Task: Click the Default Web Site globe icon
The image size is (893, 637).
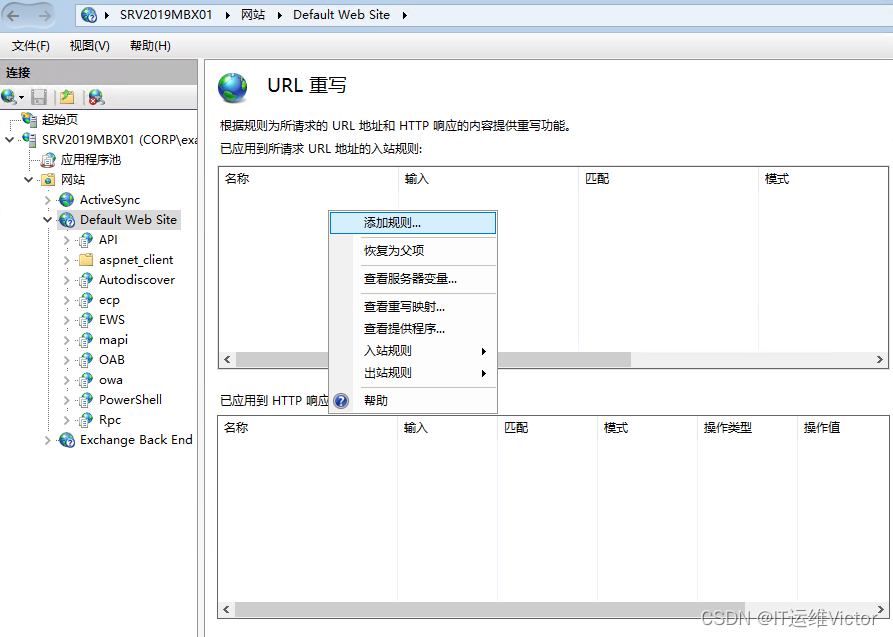Action: tap(67, 220)
